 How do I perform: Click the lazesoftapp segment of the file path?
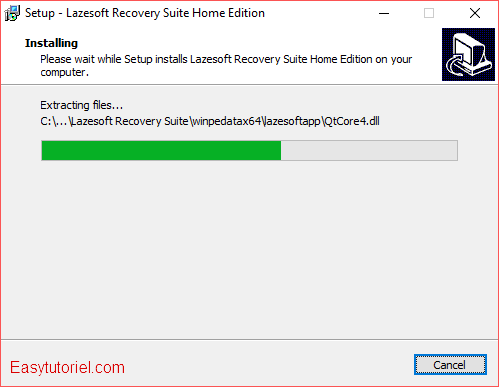(x=292, y=121)
